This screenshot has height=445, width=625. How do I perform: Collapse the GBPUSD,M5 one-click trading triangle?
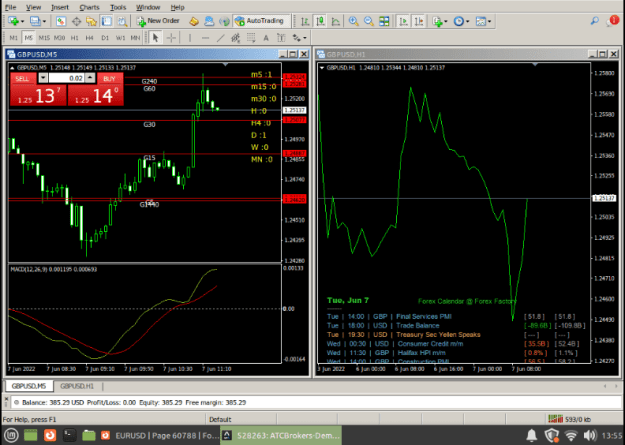pyautogui.click(x=12, y=68)
